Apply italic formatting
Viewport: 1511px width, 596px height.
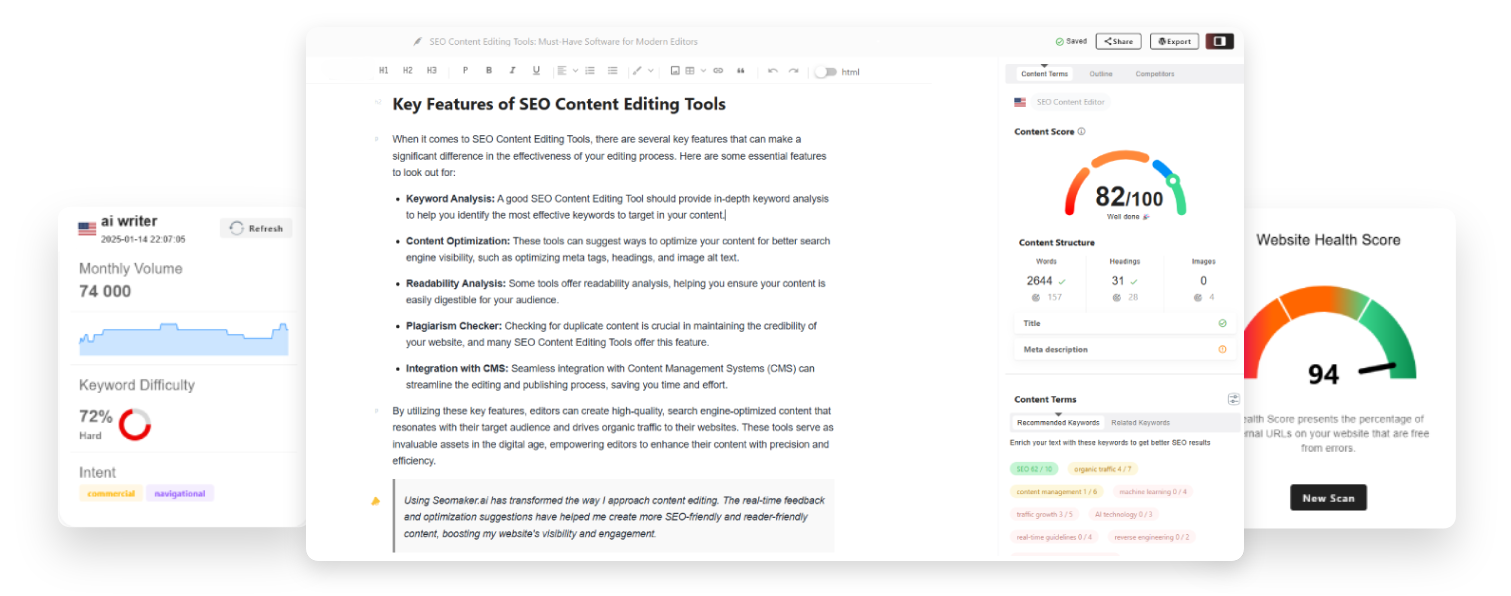[512, 70]
